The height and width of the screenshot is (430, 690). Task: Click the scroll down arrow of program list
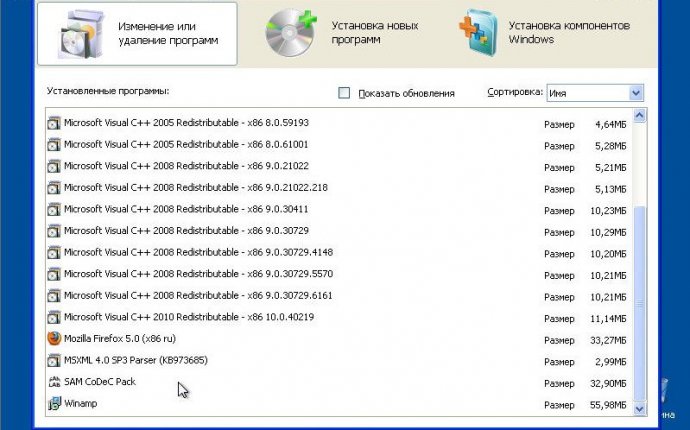(639, 408)
